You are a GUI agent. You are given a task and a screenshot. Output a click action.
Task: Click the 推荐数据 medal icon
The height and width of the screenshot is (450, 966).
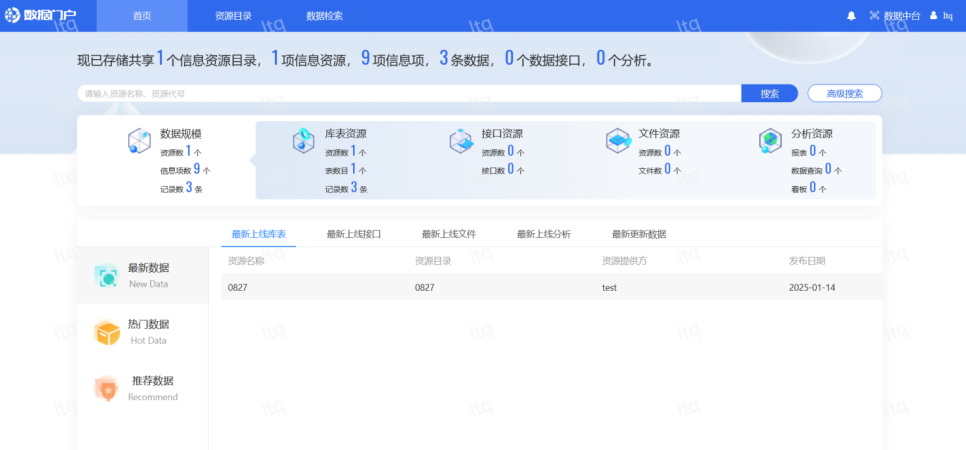[x=107, y=389]
